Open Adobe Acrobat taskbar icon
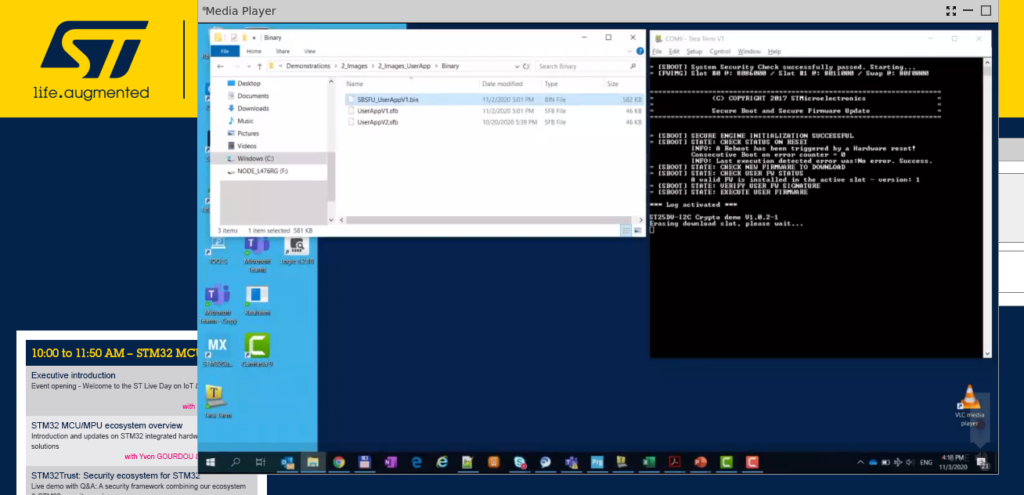This screenshot has width=1024, height=495. [x=675, y=462]
